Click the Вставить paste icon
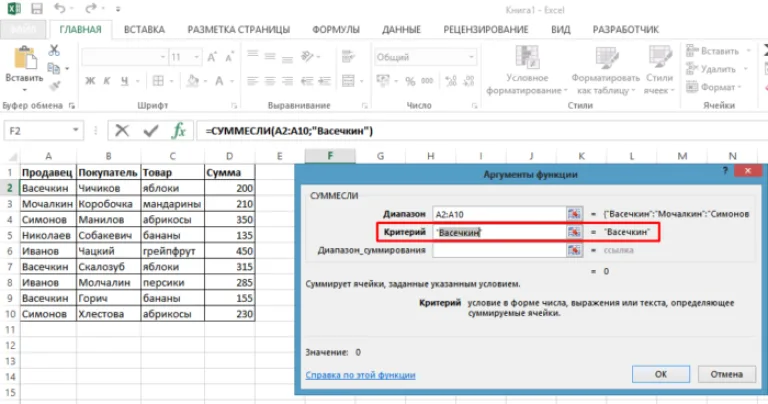768x404 pixels. [24, 58]
